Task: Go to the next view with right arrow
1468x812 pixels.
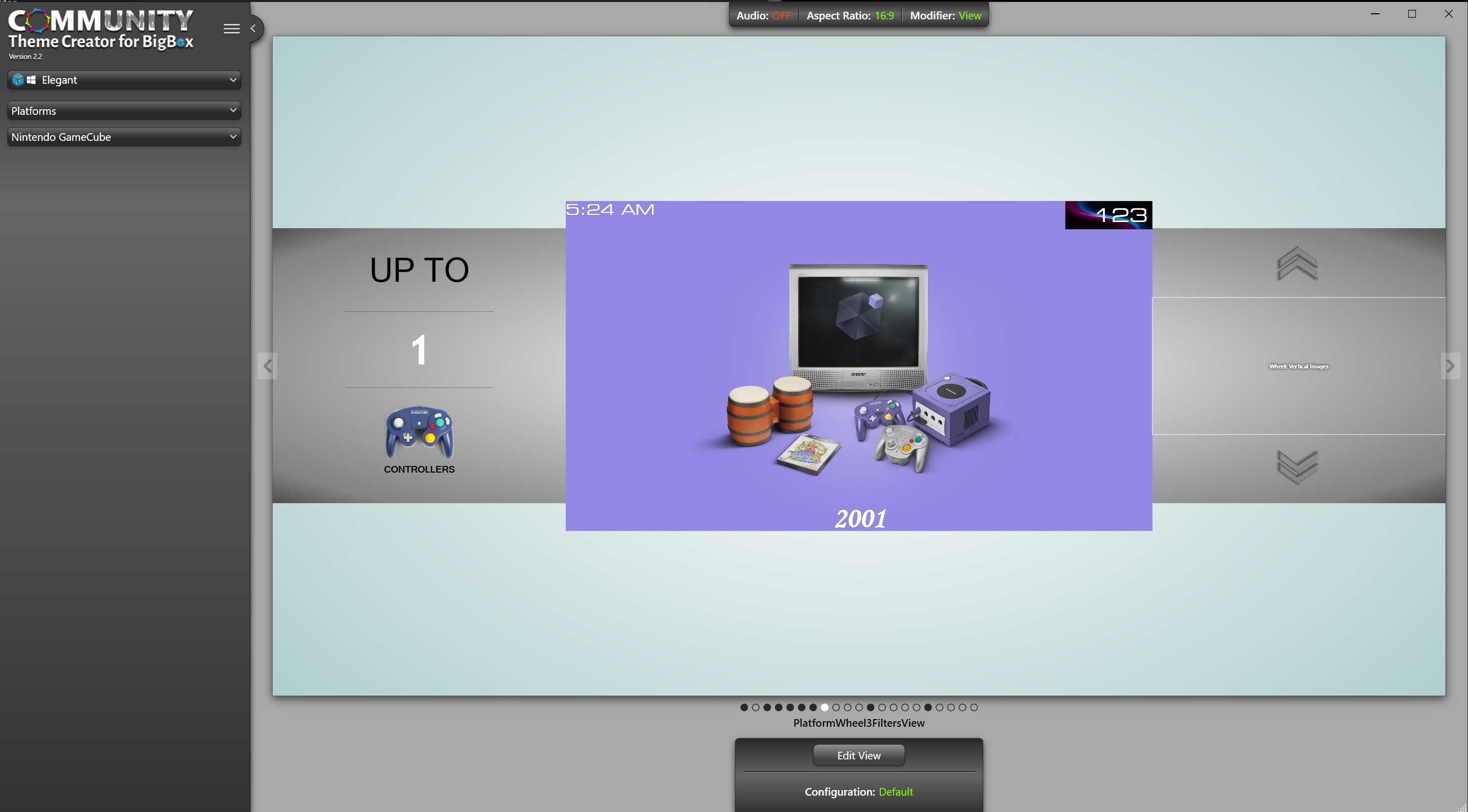Action: pyautogui.click(x=1450, y=365)
